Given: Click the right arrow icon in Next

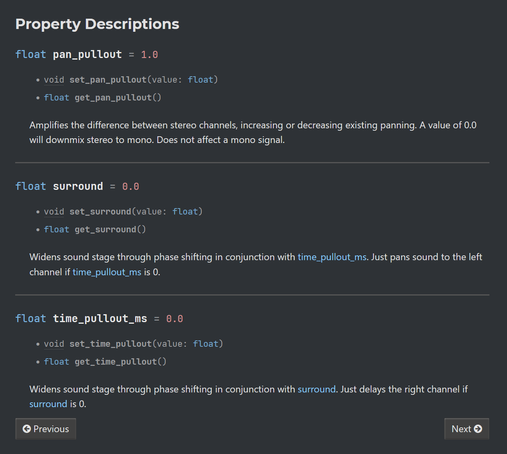Looking at the screenshot, I should 478,429.
